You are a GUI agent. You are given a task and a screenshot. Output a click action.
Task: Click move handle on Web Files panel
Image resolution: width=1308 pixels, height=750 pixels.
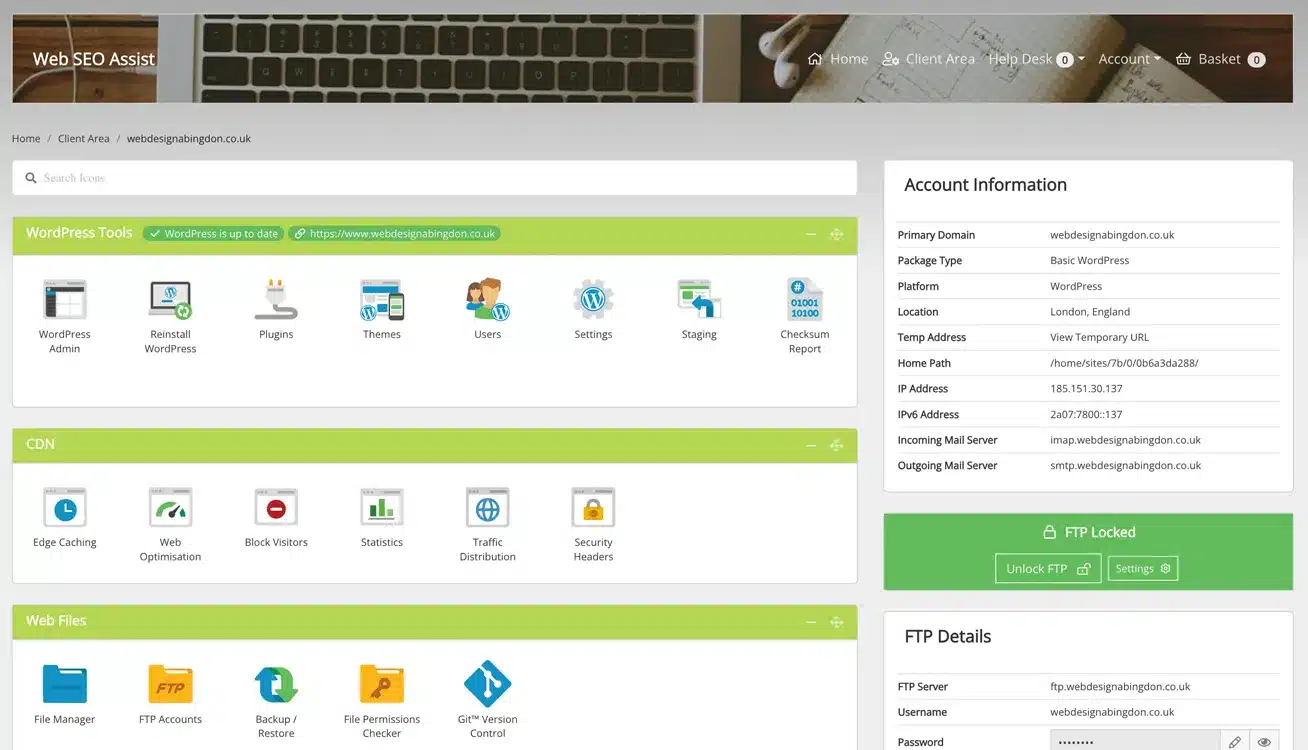point(837,622)
